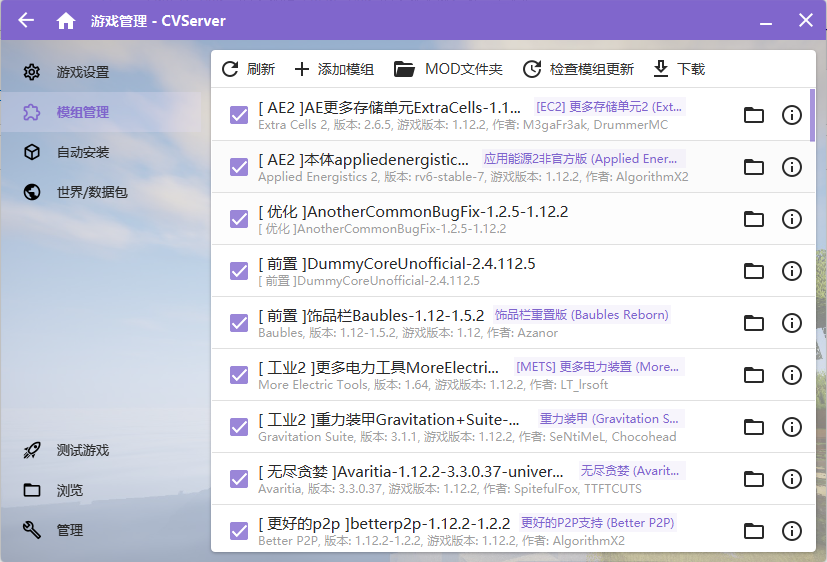Viewport: 827px width, 562px height.
Task: Uncheck the AnotherCommonBugFix mod
Action: [x=239, y=219]
